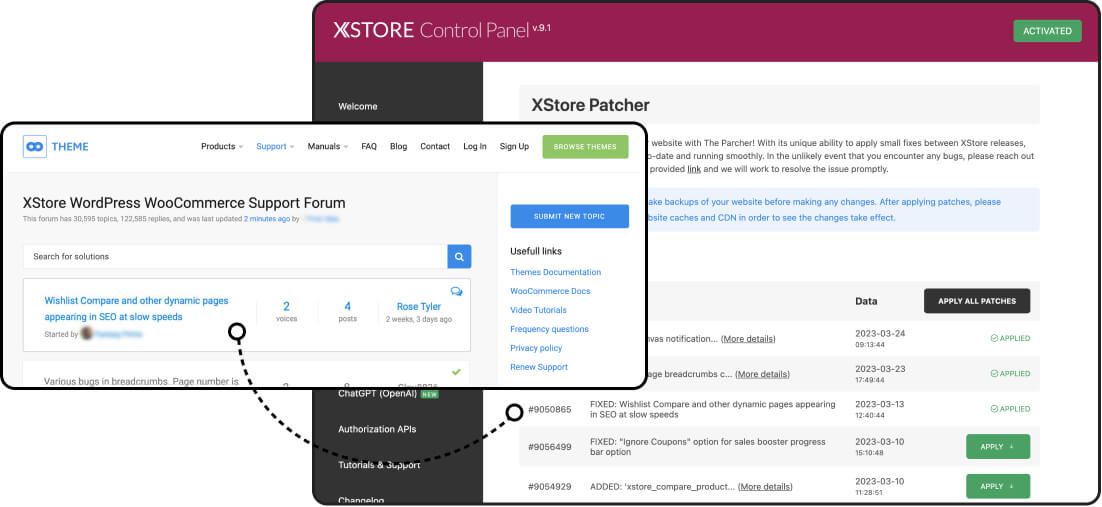Open the Contact page

click(435, 146)
